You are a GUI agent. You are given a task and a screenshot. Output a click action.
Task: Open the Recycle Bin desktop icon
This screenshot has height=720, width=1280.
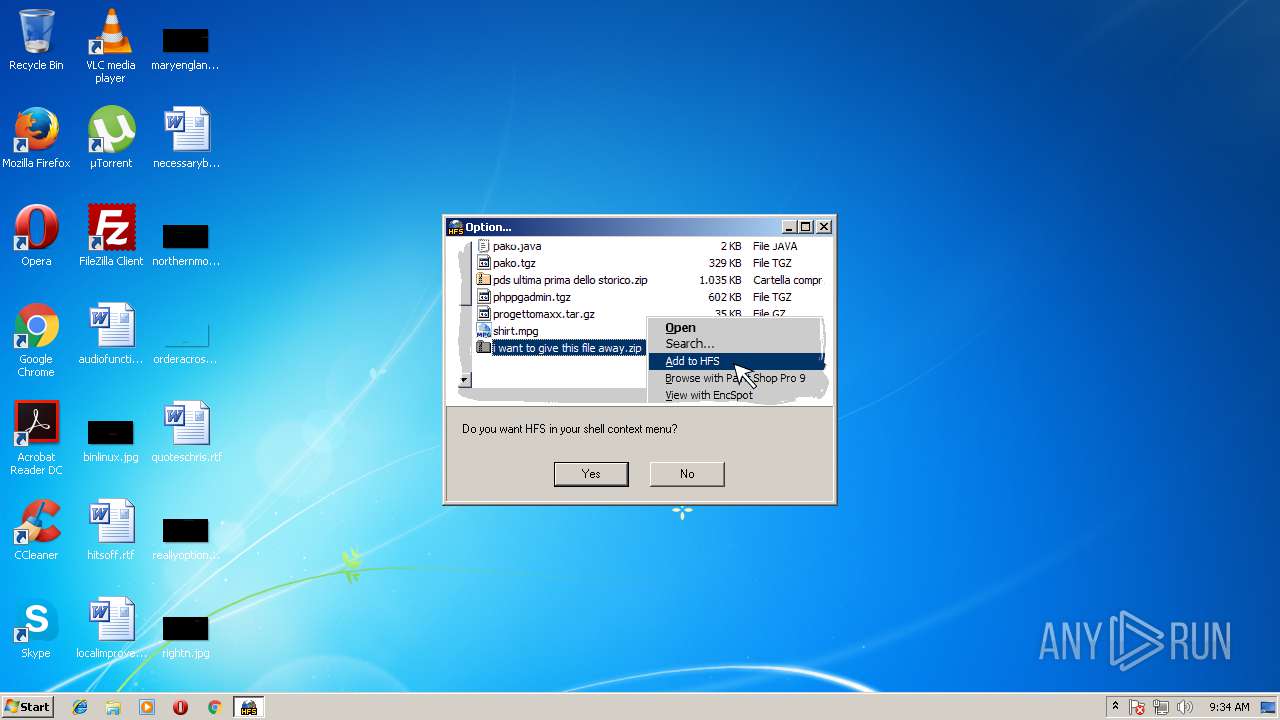click(x=36, y=40)
